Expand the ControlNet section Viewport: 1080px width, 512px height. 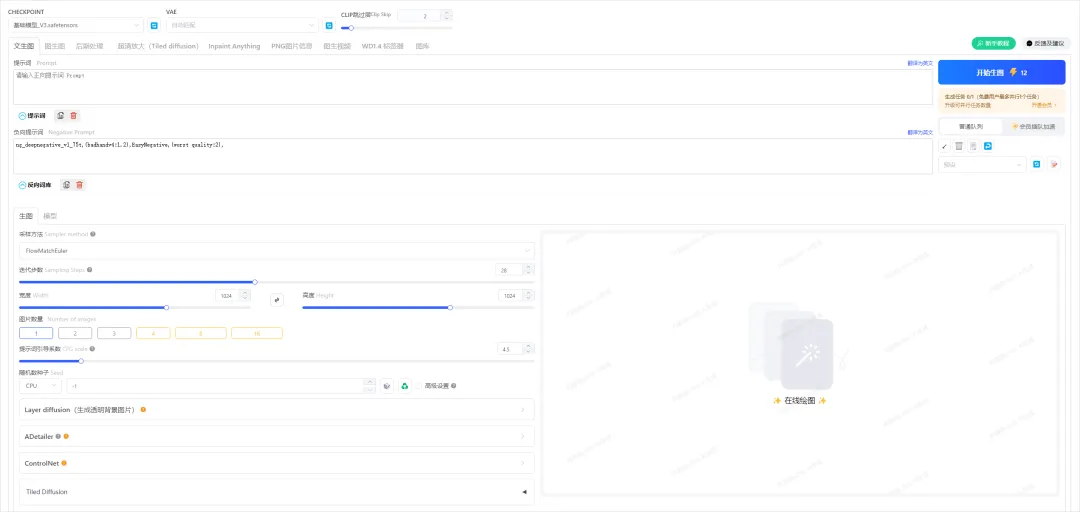(x=277, y=463)
